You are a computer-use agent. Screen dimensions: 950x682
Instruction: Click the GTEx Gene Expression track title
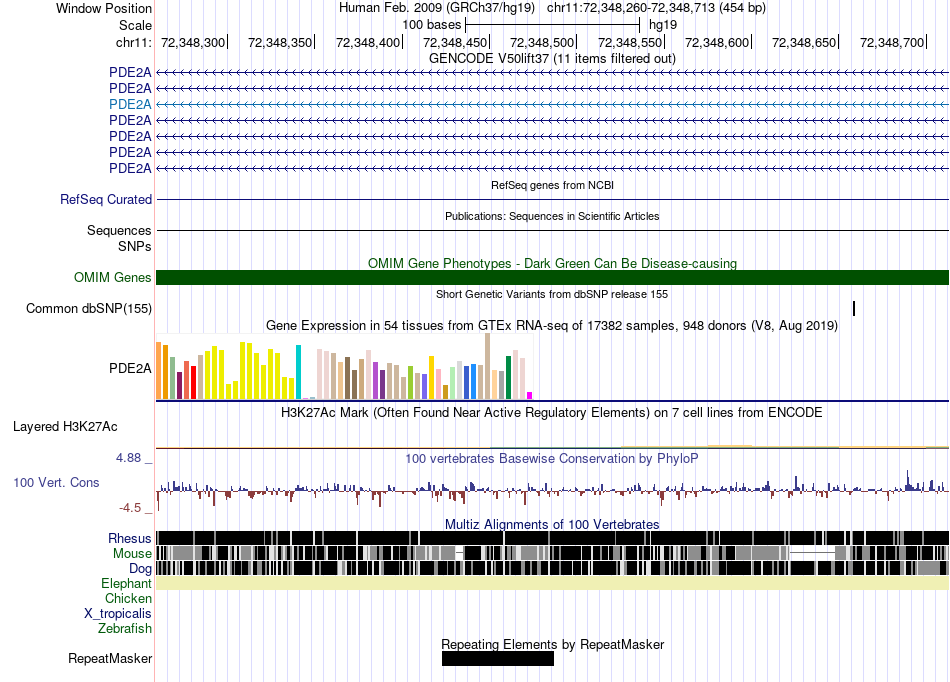(552, 325)
